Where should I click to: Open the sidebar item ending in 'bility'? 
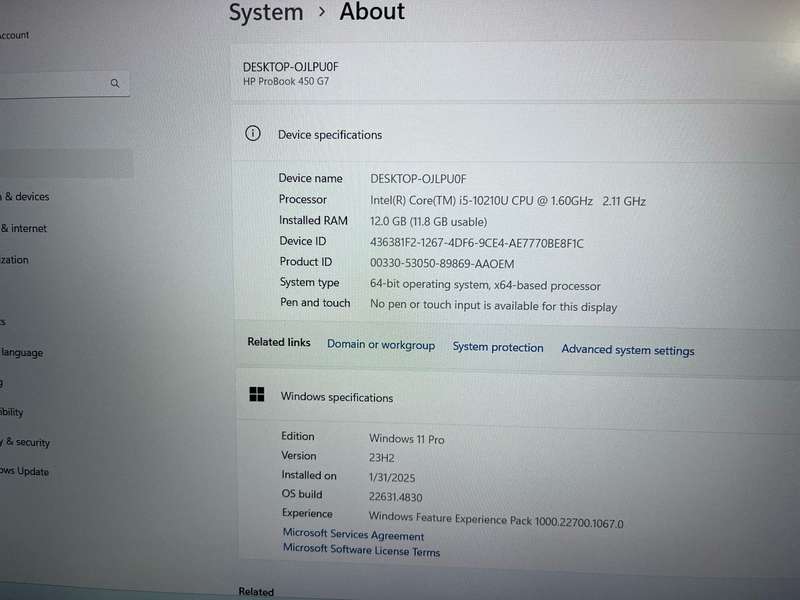coord(12,412)
